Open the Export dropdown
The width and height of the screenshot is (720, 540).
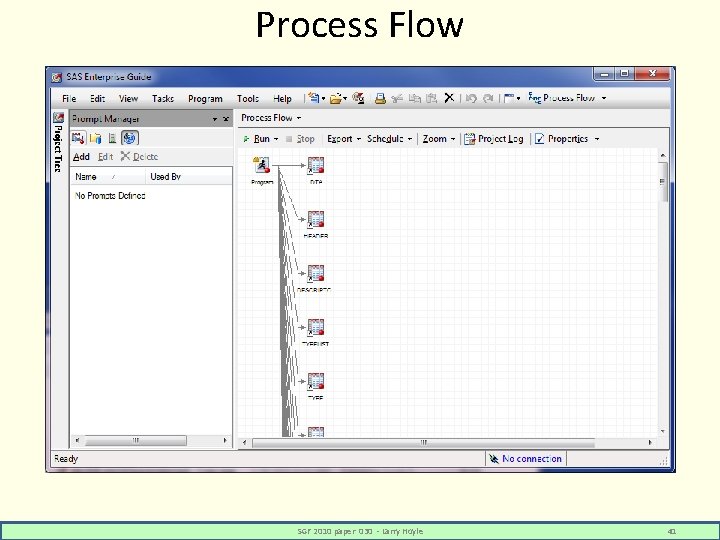coord(344,139)
